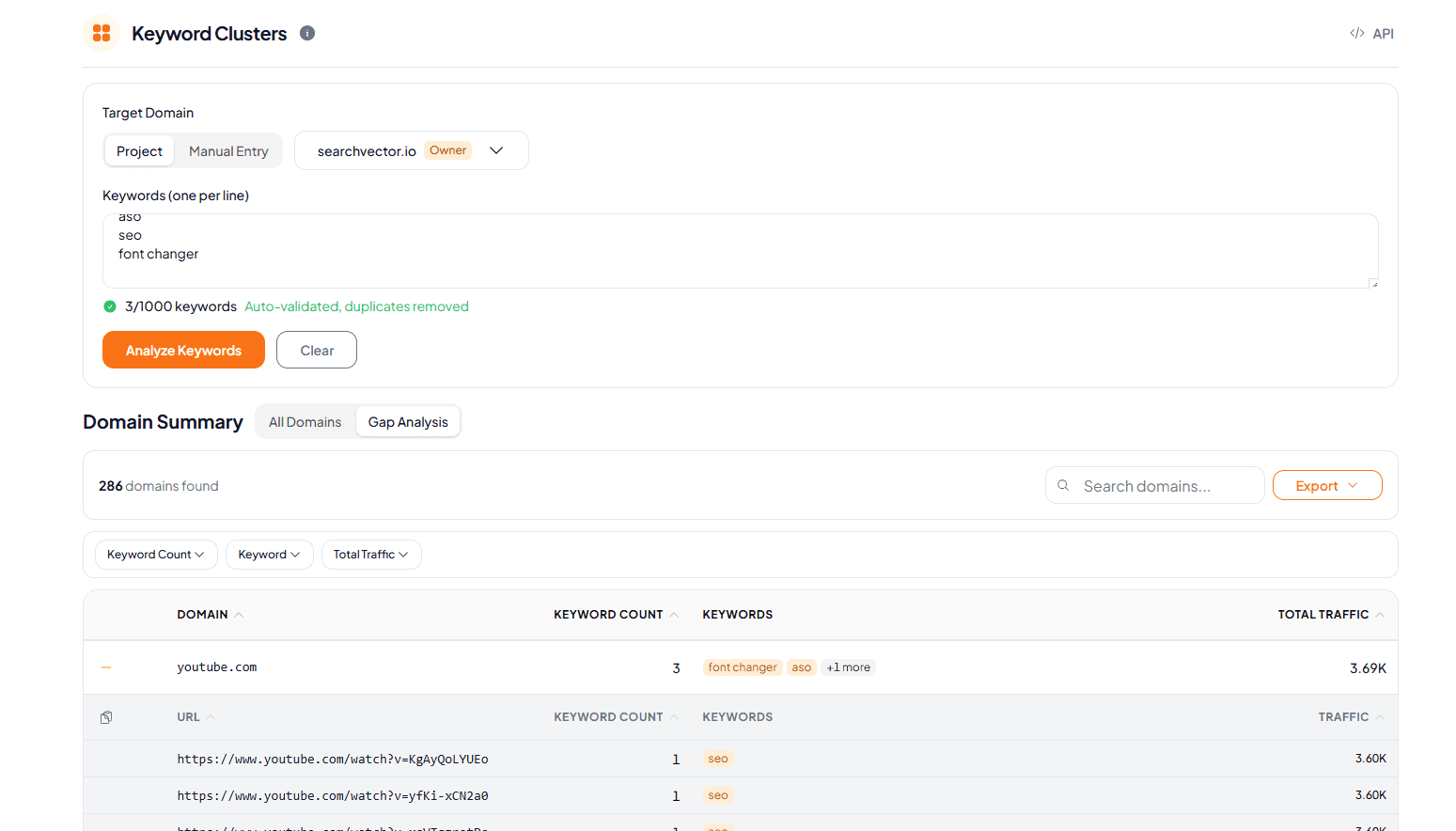Open the watch?v=KgAyQoLYUEo YouTube URL

coord(333,759)
